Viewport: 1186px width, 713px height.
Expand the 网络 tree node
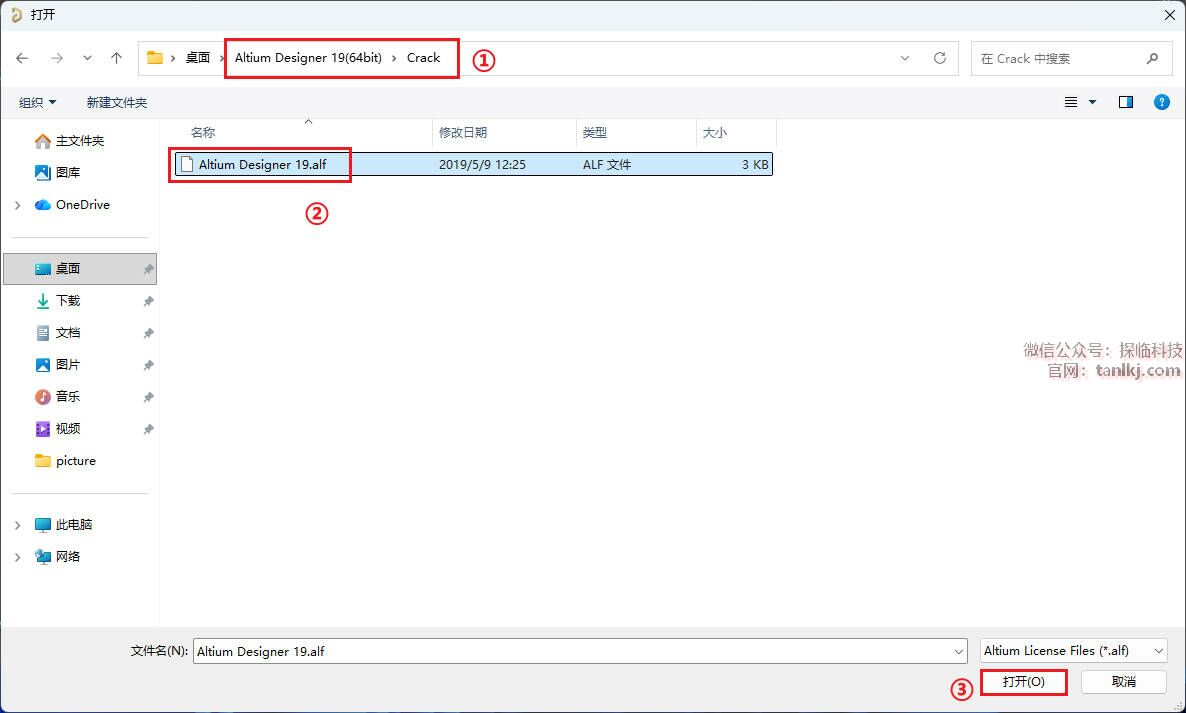17,557
